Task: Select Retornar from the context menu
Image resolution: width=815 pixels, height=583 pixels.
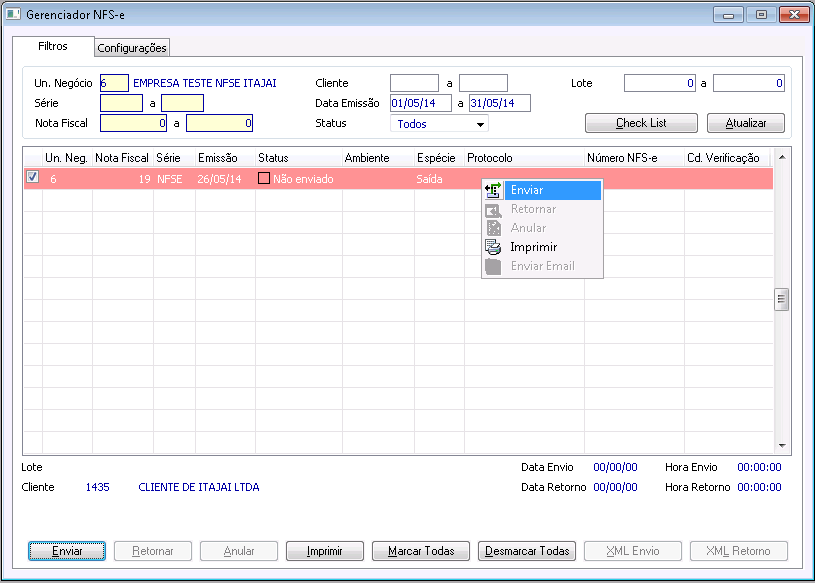Action: coord(542,209)
